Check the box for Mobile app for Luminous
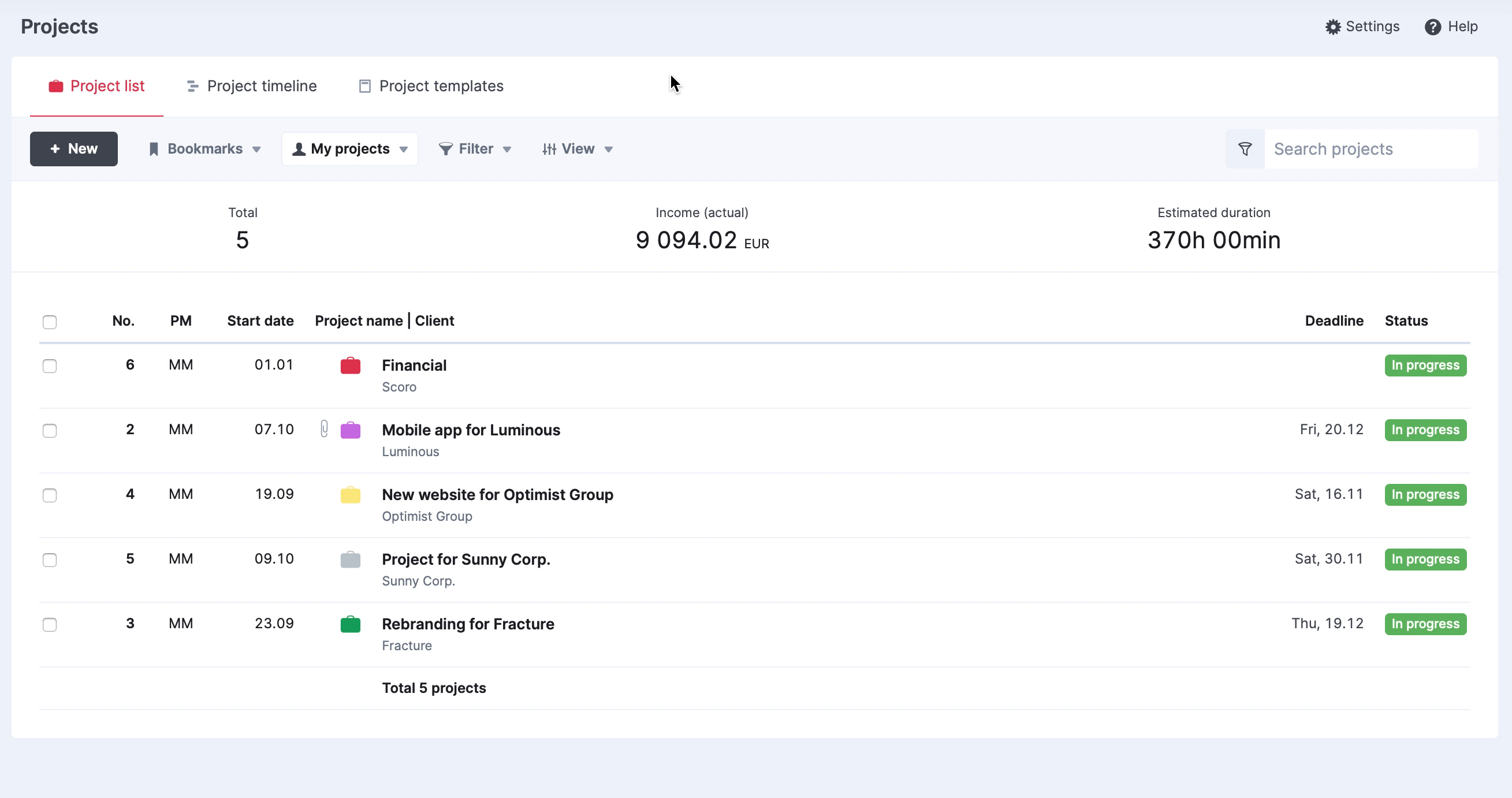The image size is (1512, 798). (x=50, y=431)
